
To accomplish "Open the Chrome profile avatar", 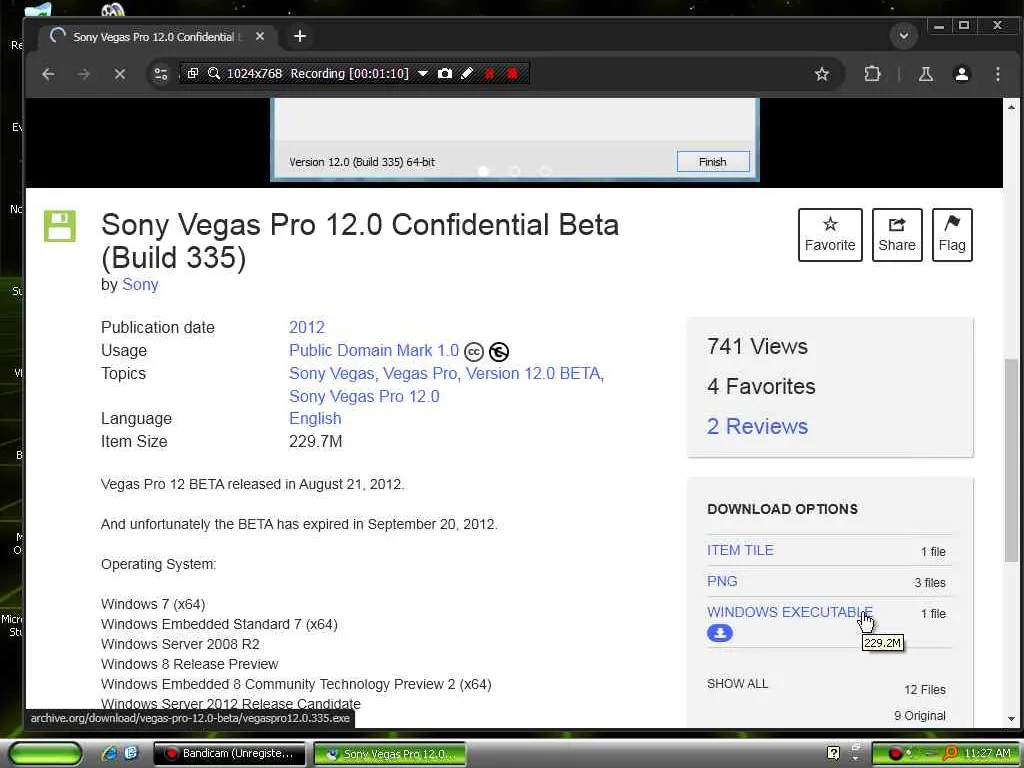I will tap(961, 74).
